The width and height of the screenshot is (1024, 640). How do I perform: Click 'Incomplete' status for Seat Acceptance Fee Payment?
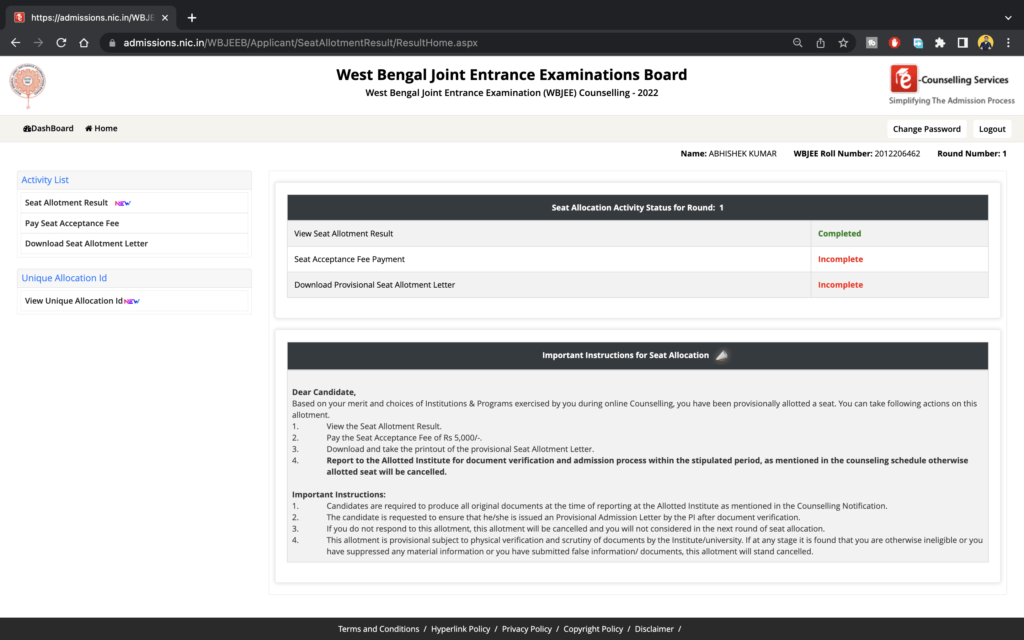click(x=840, y=259)
